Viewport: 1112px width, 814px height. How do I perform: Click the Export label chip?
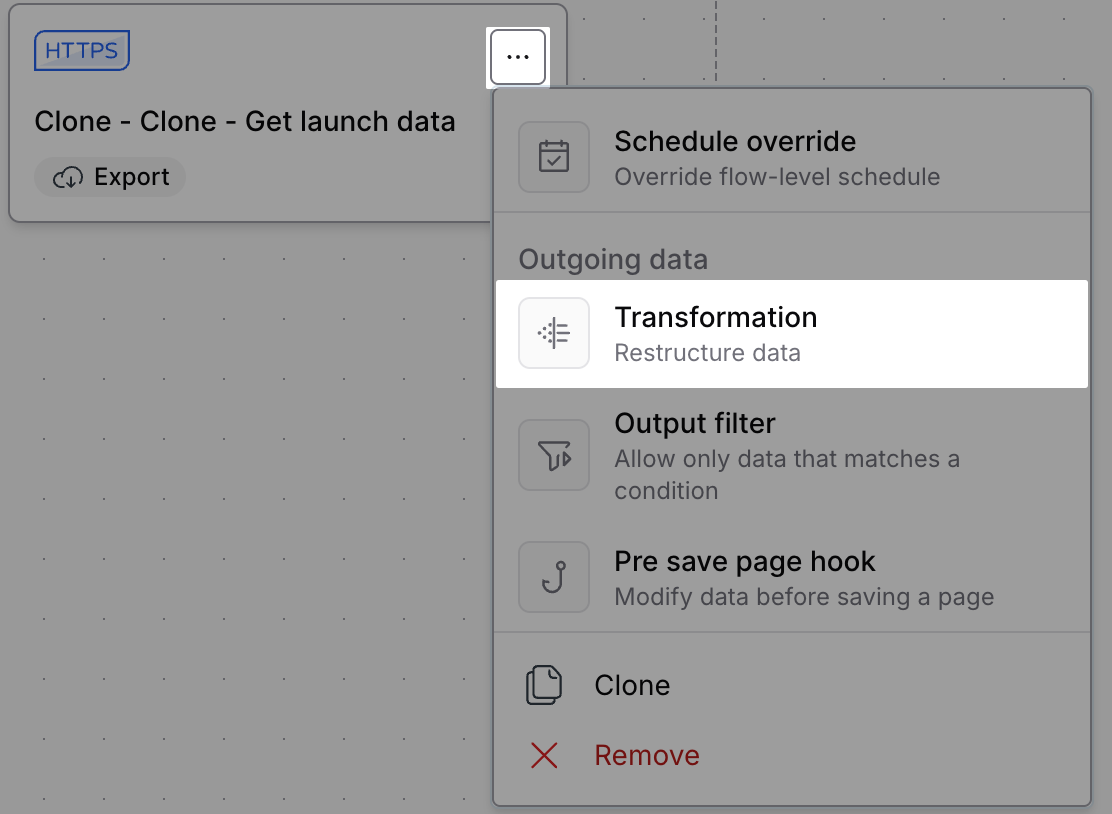click(110, 177)
